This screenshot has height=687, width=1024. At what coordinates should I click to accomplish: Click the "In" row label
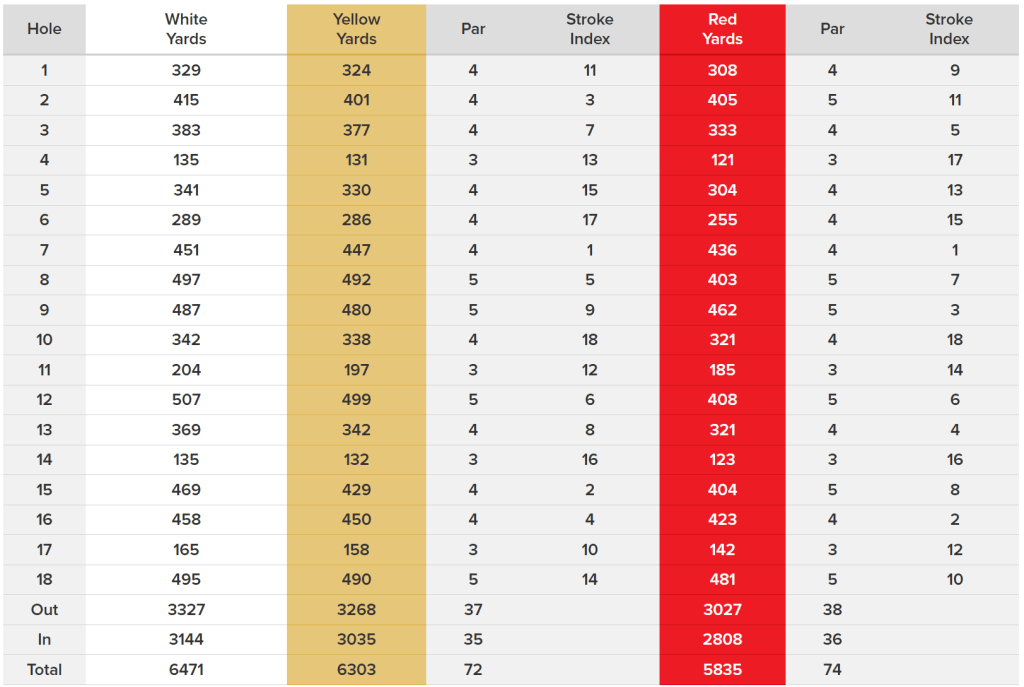click(x=44, y=639)
